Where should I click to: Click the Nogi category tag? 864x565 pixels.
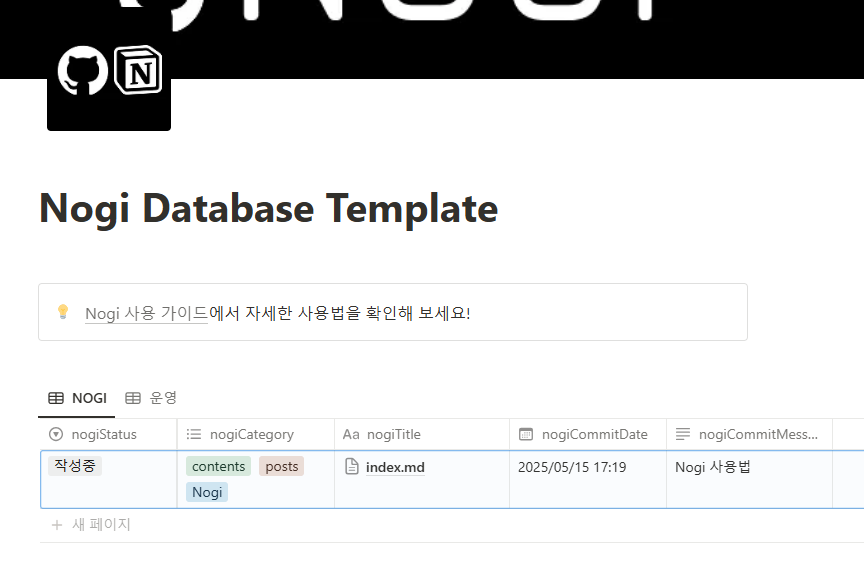(207, 492)
